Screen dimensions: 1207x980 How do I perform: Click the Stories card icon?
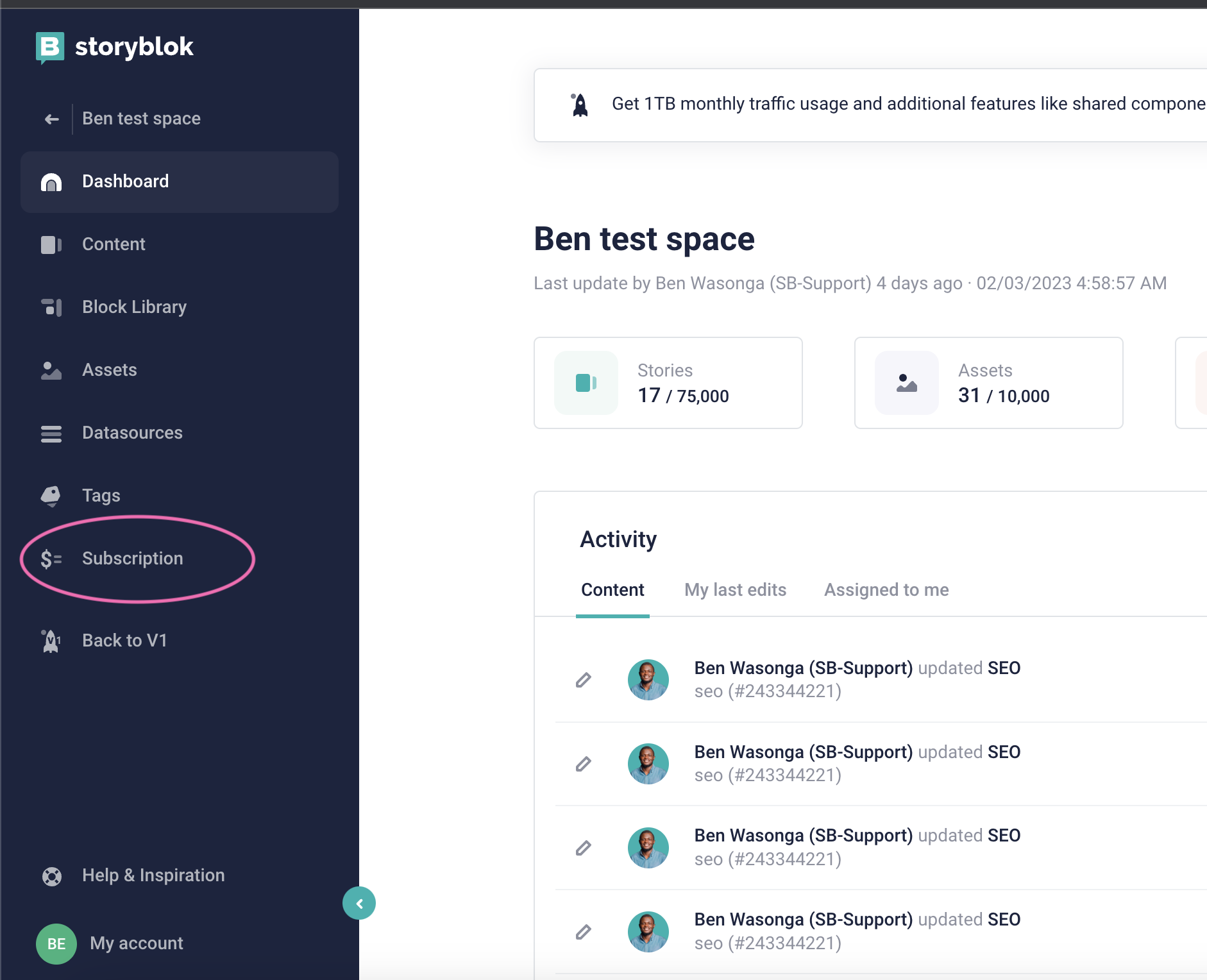coord(586,383)
